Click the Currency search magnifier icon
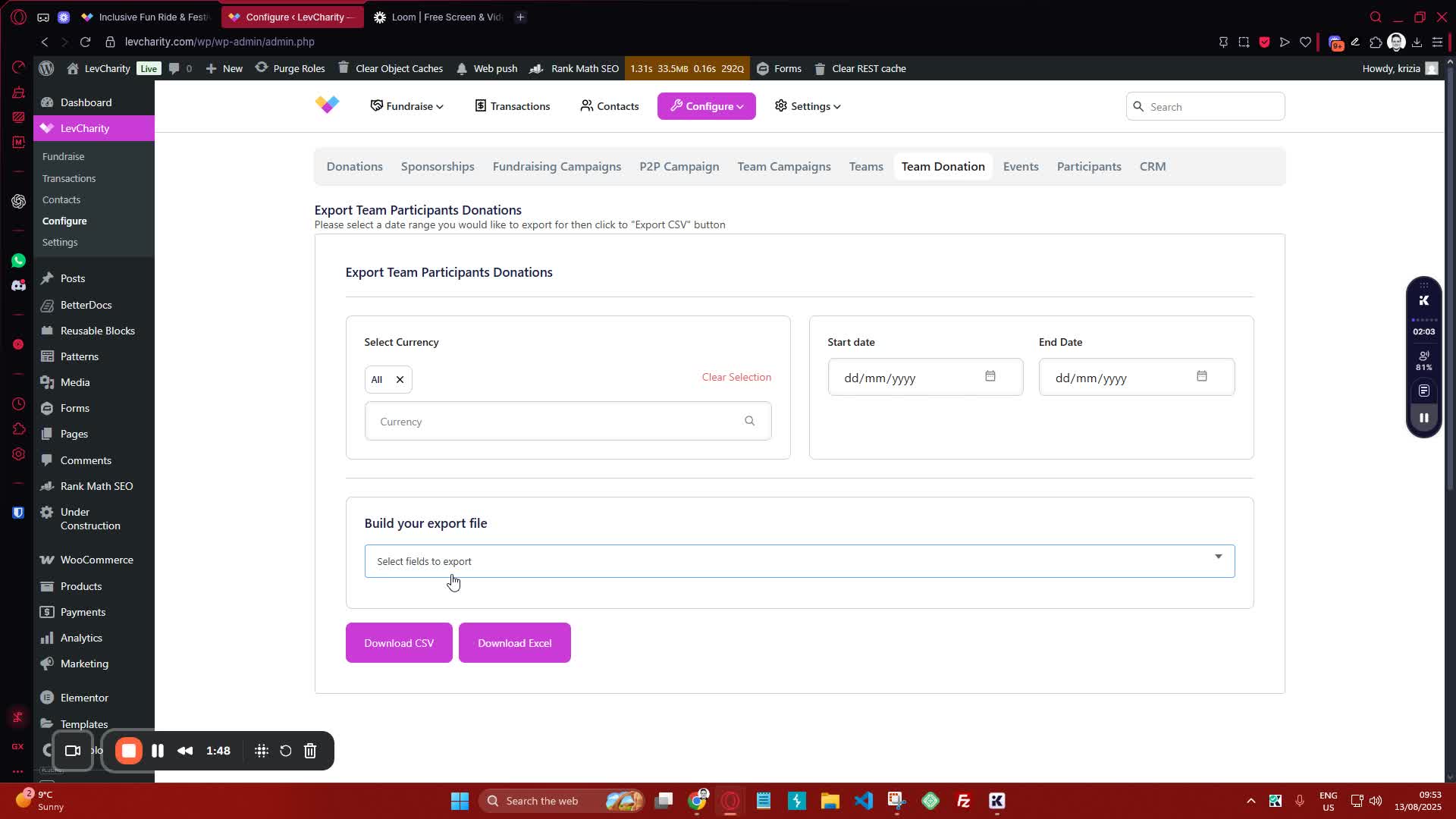1456x819 pixels. pyautogui.click(x=749, y=421)
